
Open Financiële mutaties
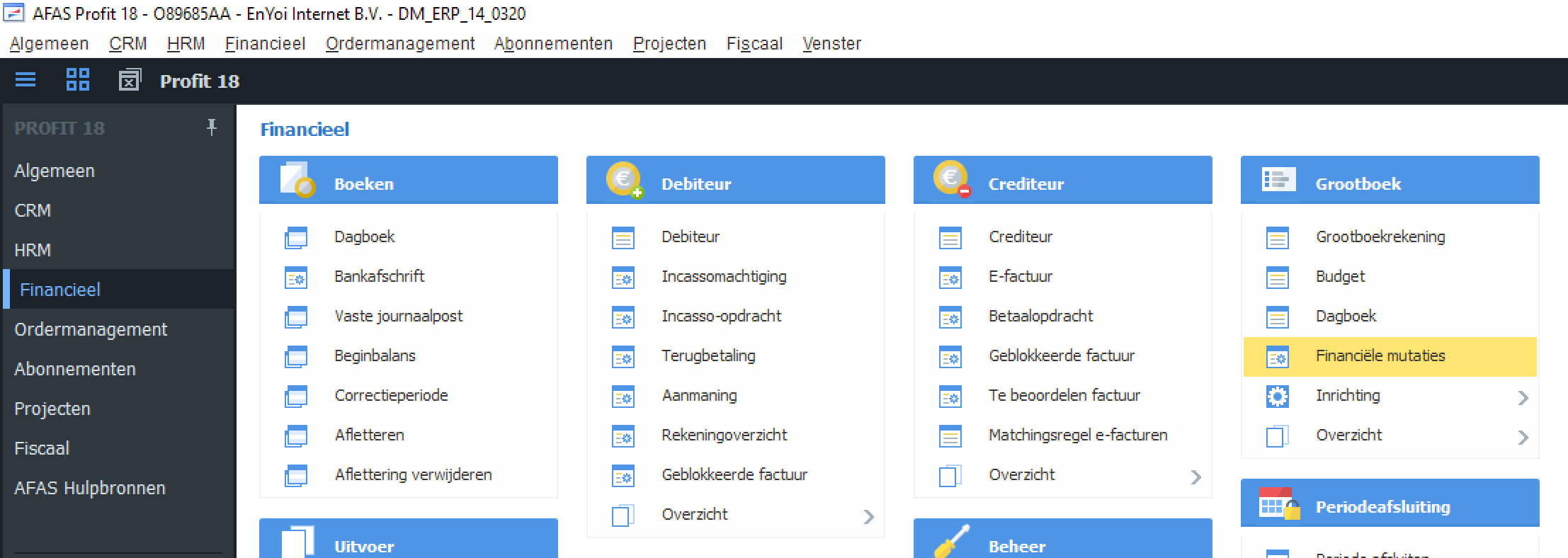pos(1380,356)
